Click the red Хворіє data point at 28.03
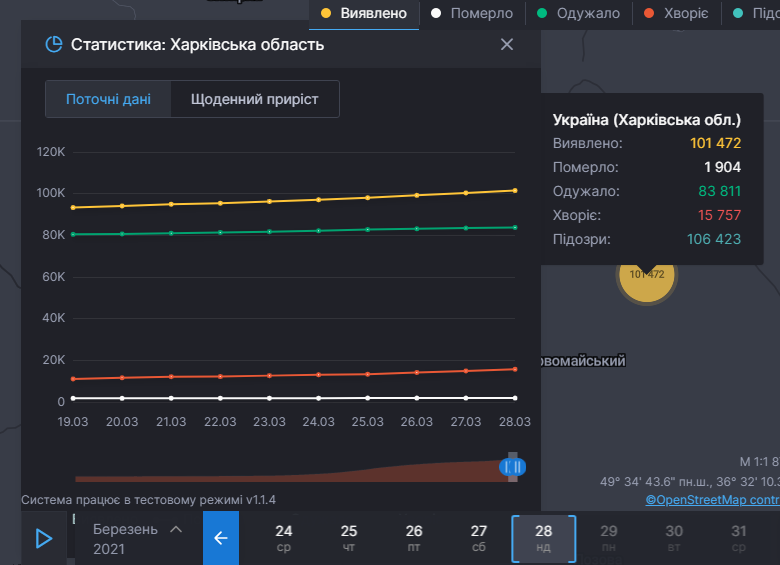Image resolution: width=780 pixels, height=565 pixels. tap(515, 369)
